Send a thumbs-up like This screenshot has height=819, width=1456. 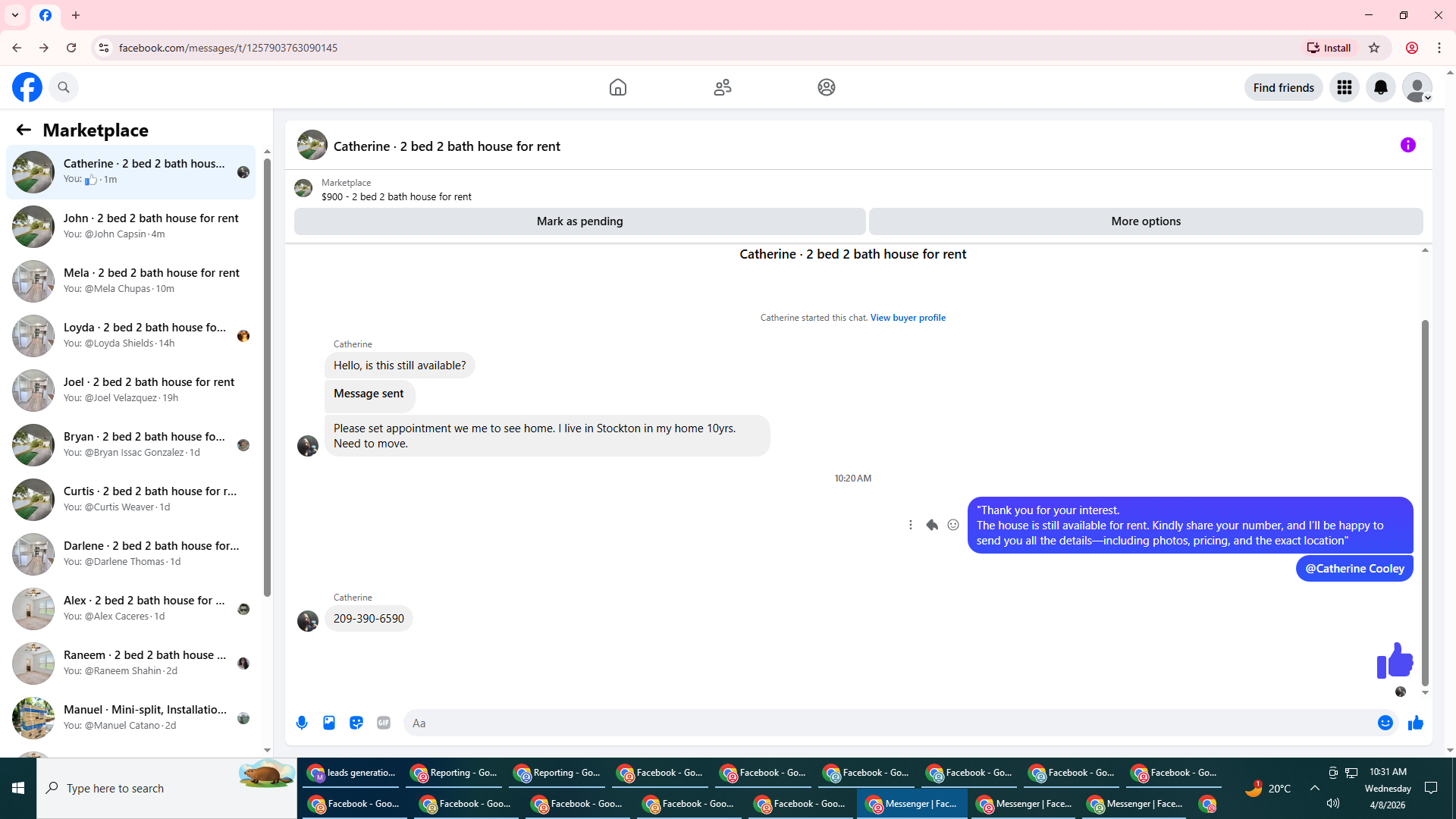coord(1415,723)
